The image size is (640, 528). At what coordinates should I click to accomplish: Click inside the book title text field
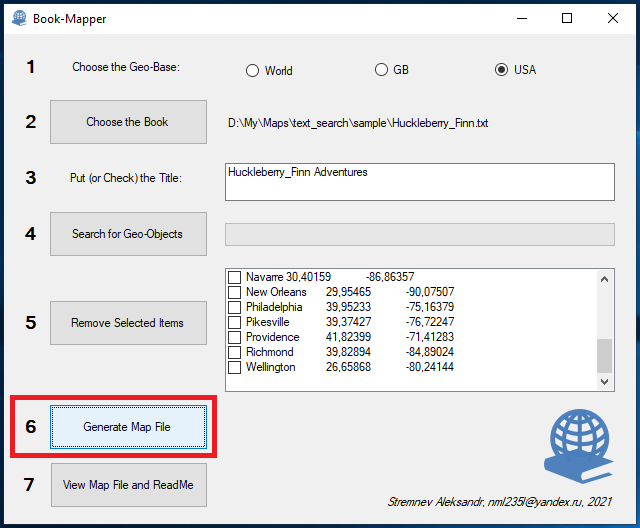(x=420, y=182)
